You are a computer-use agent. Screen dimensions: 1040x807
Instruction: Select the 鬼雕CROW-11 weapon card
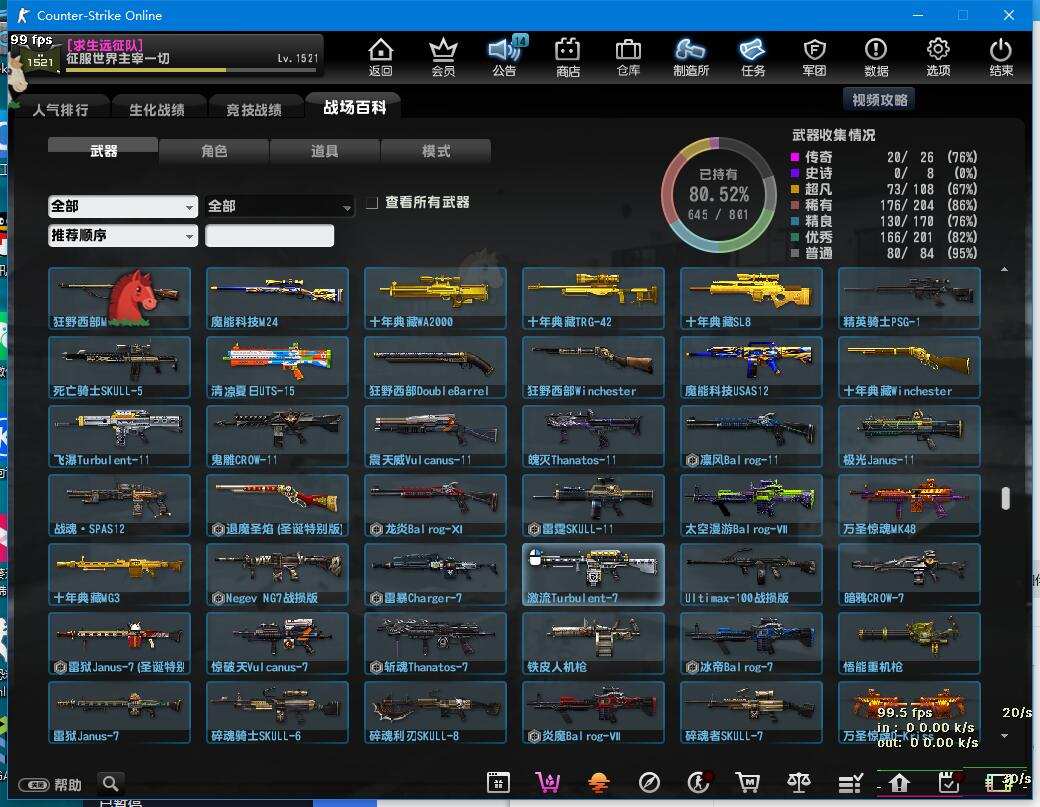pyautogui.click(x=277, y=436)
